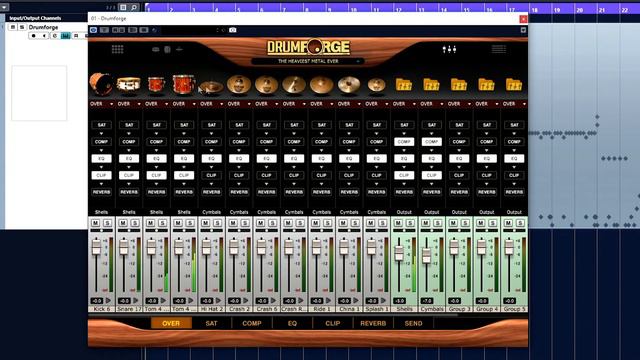Screen dimensions: 640x360
Task: Open the Group 5 folder icon
Action: coord(514,84)
